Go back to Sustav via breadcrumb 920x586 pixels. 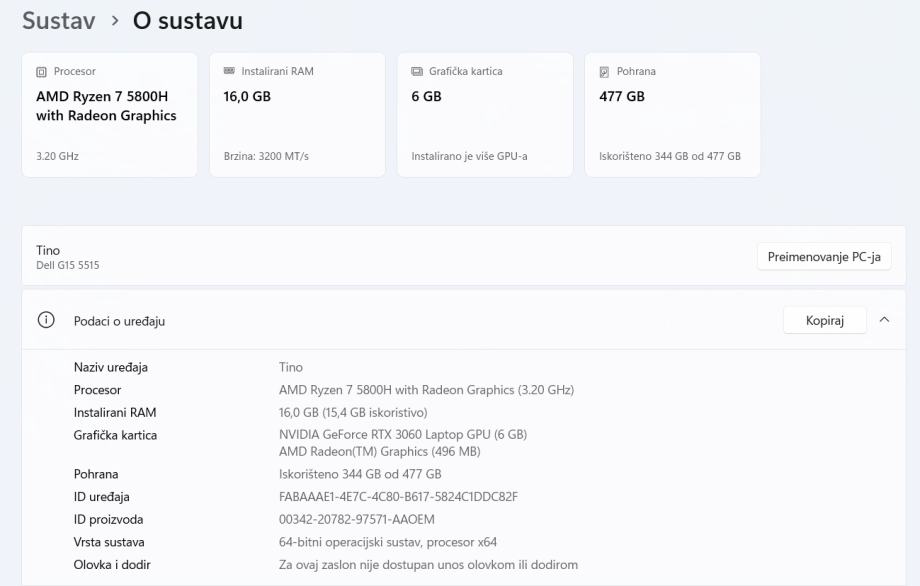(x=58, y=21)
